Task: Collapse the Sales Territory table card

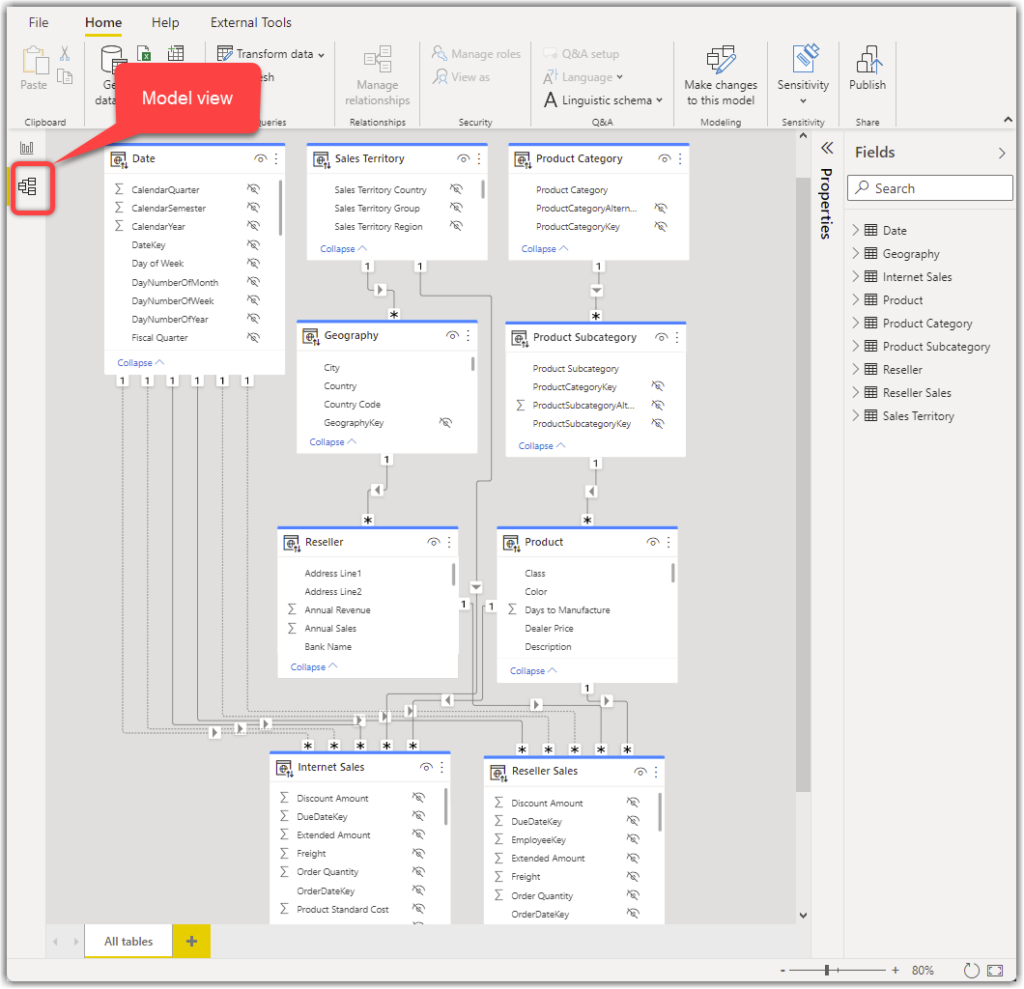Action: pos(344,249)
